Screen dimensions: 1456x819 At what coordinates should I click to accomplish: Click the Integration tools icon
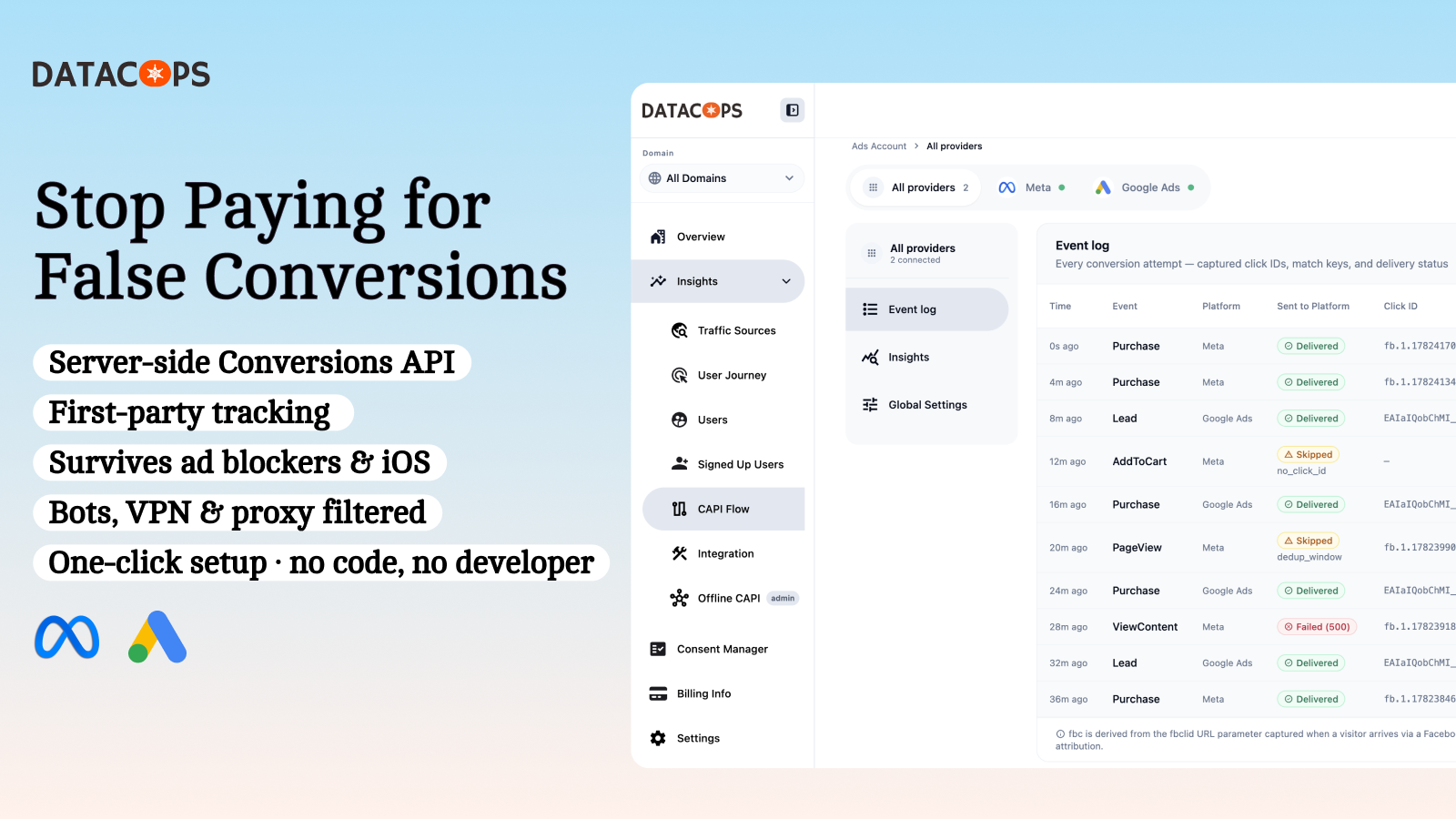point(680,553)
